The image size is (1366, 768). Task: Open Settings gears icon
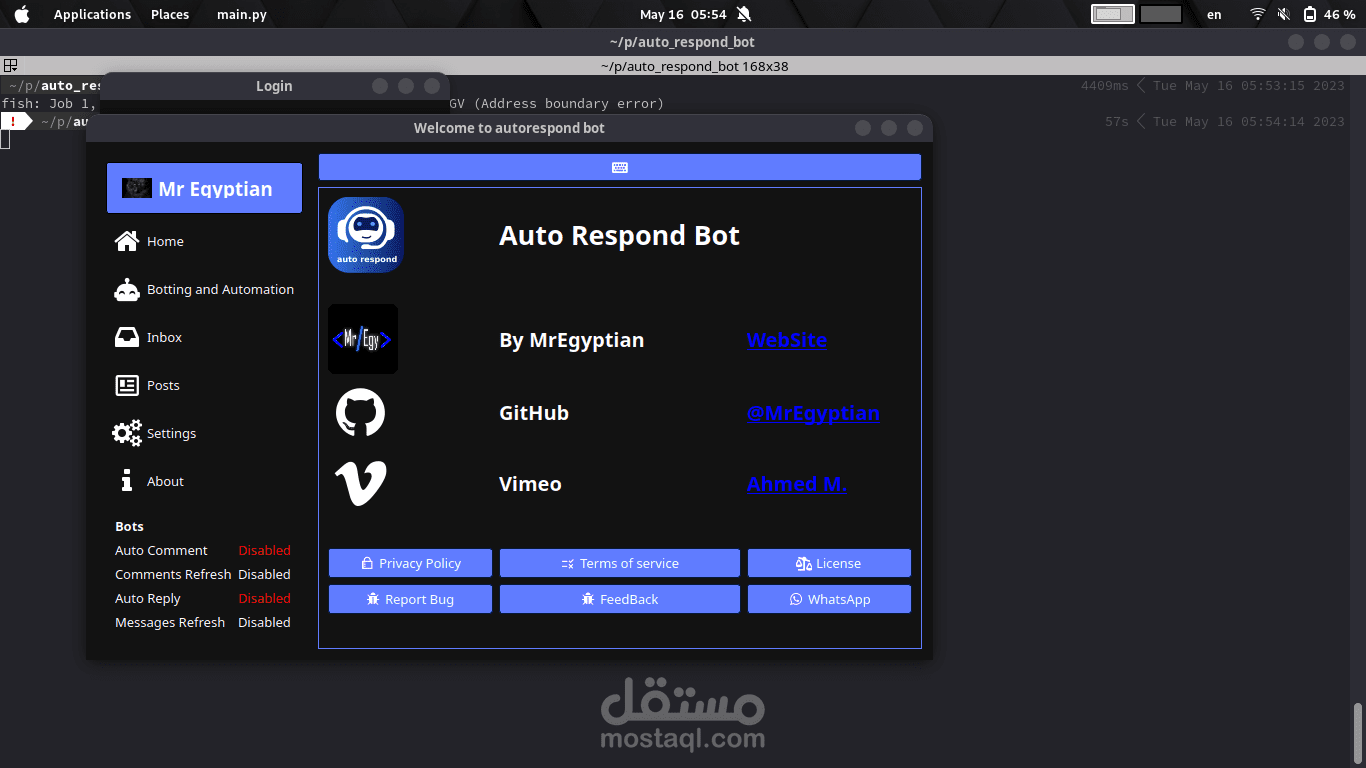[127, 433]
